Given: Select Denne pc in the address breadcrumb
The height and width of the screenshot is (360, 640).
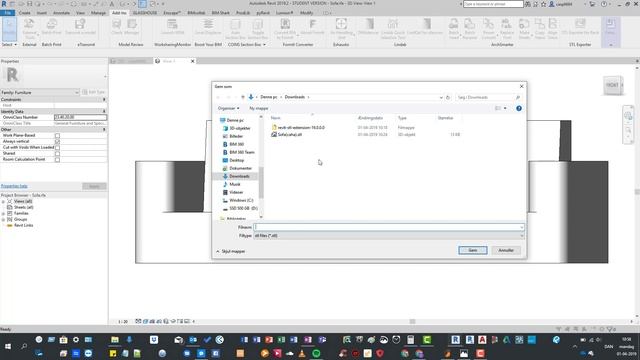Looking at the screenshot, I should coord(269,97).
